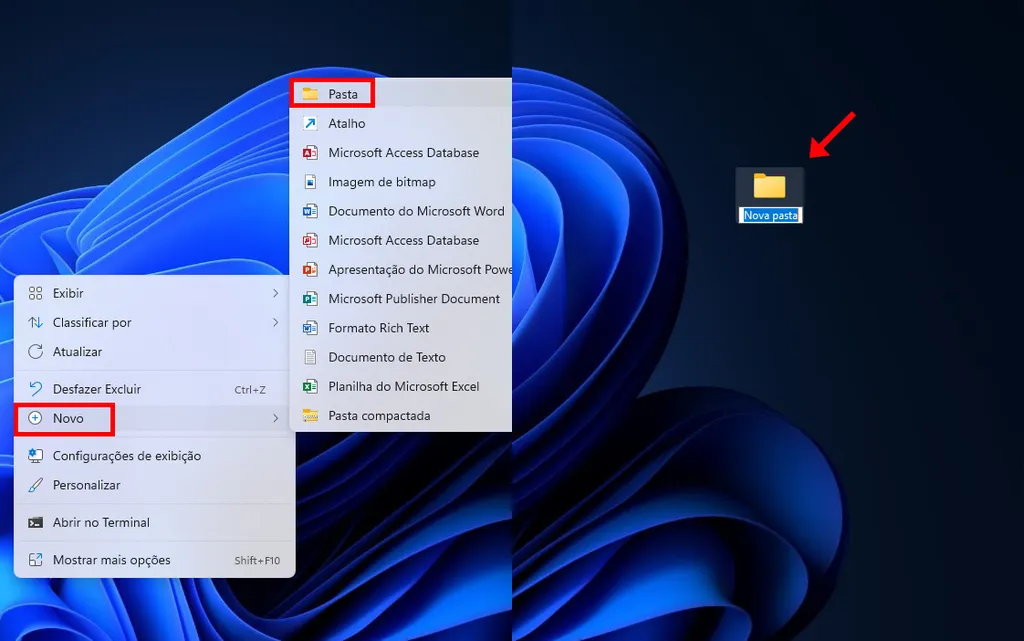This screenshot has height=641, width=1024.
Task: Select the new folder icon on the desktop
Action: pos(770,186)
